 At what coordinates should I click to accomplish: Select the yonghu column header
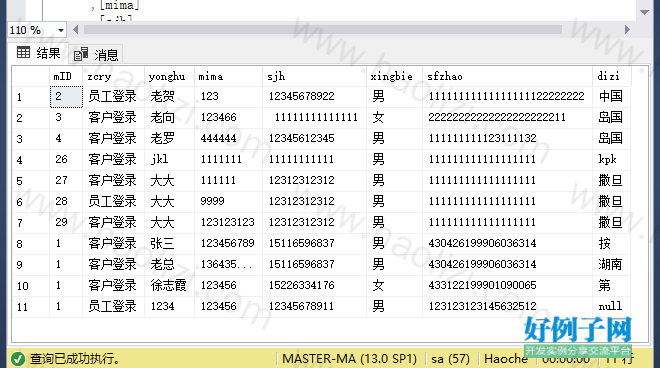point(170,76)
